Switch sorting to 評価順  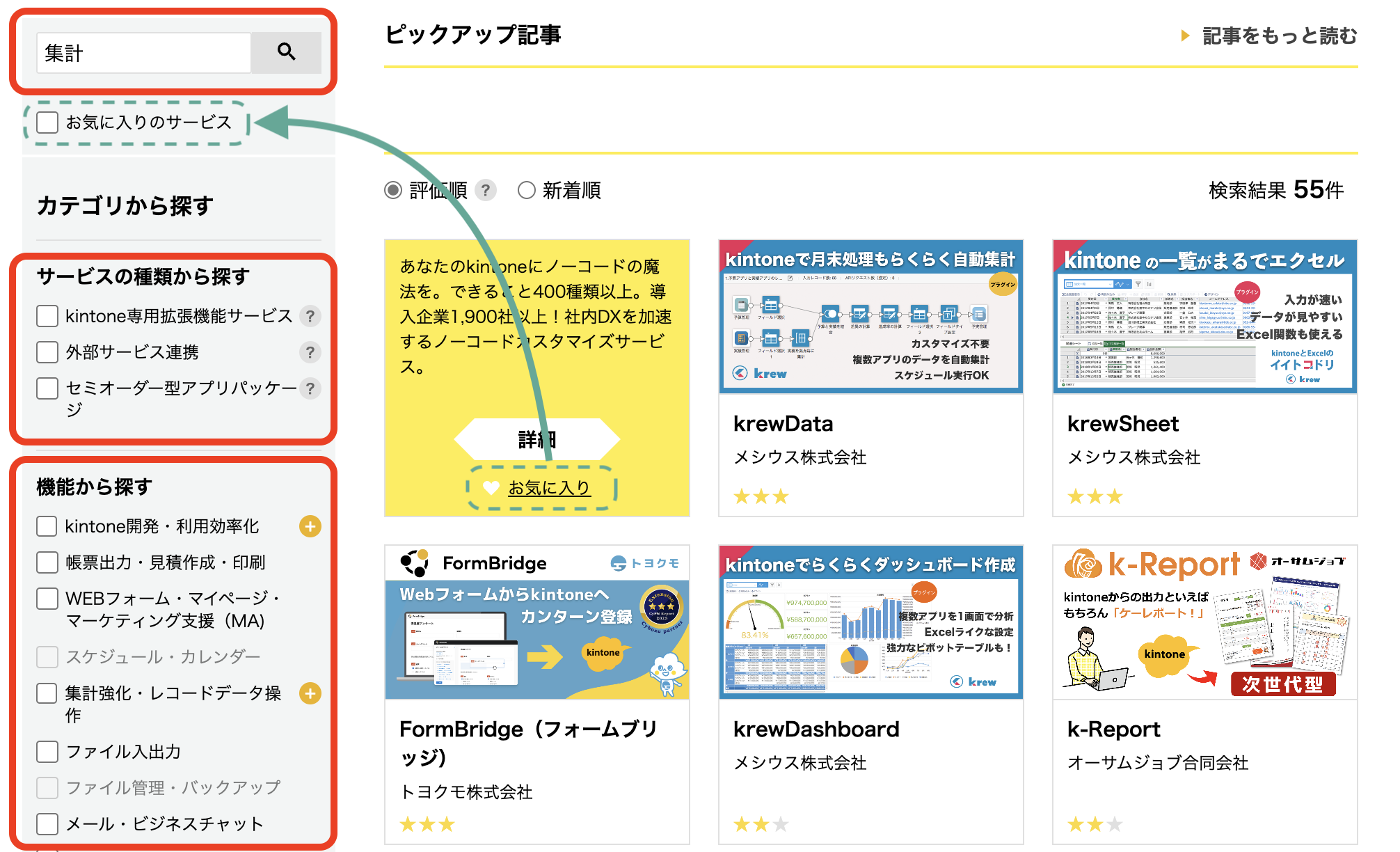click(393, 190)
